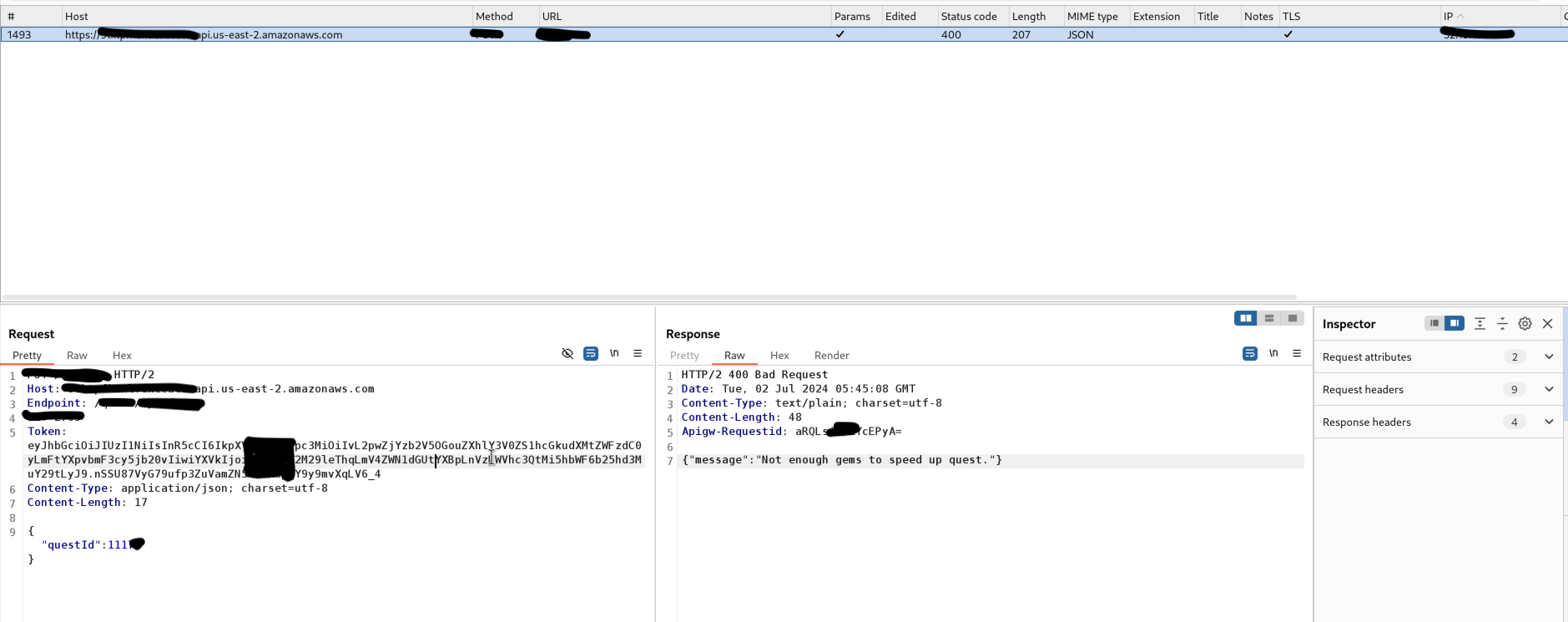Sort history by IP column
Viewport: 1568px width, 622px height.
pos(1500,16)
